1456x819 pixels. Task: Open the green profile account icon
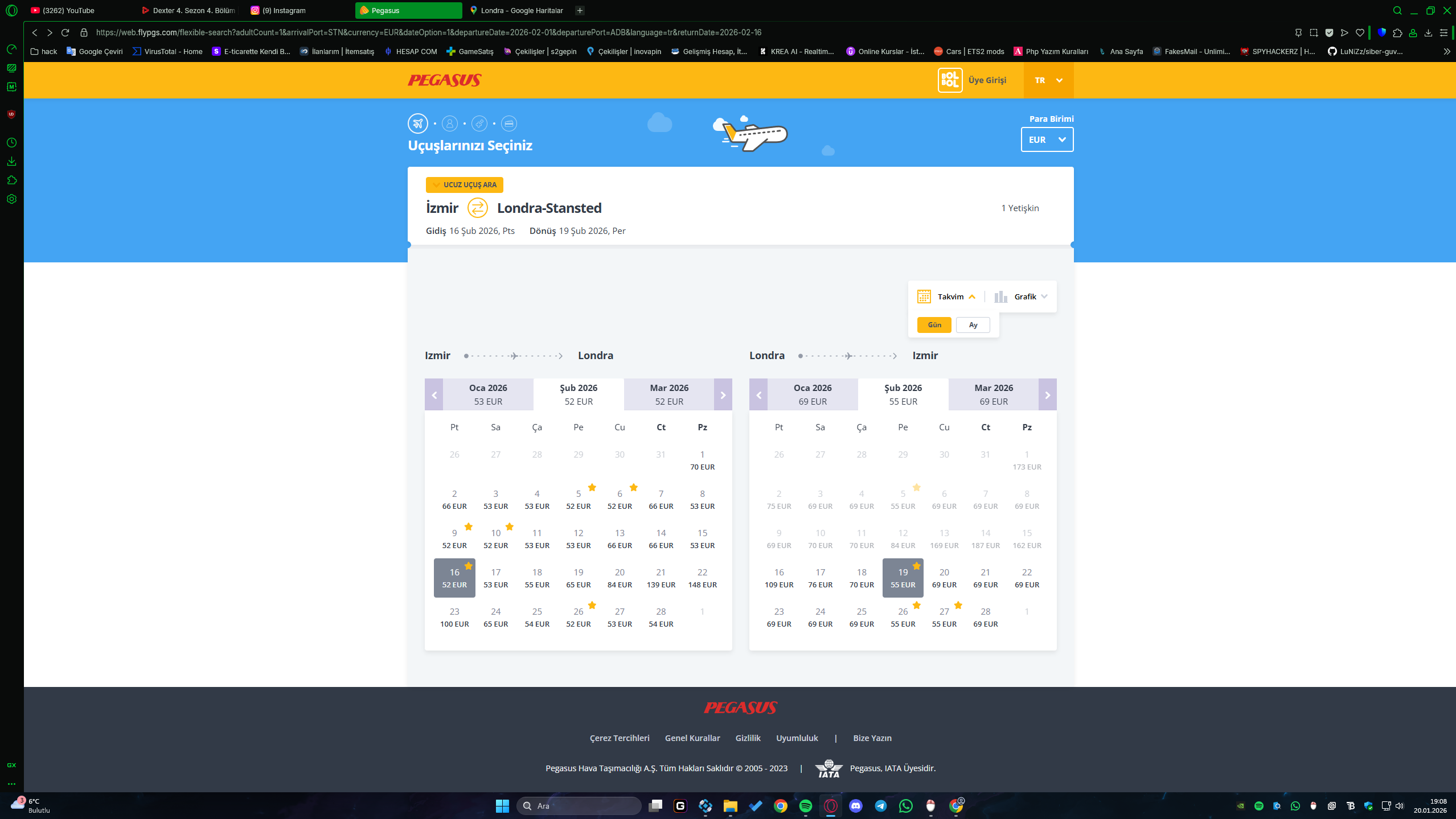click(x=1413, y=32)
